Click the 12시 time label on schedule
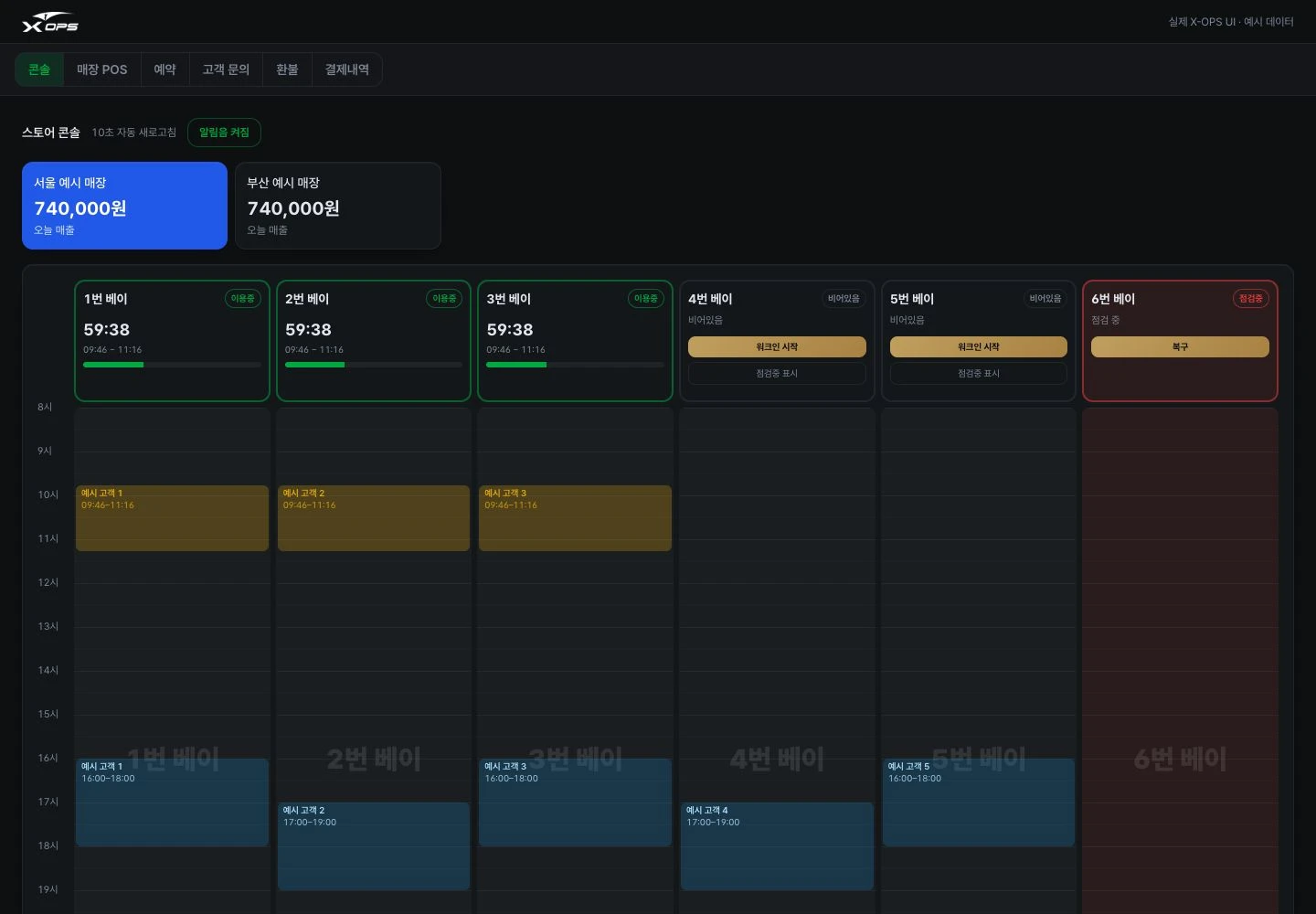The width and height of the screenshot is (1316, 914). point(48,583)
